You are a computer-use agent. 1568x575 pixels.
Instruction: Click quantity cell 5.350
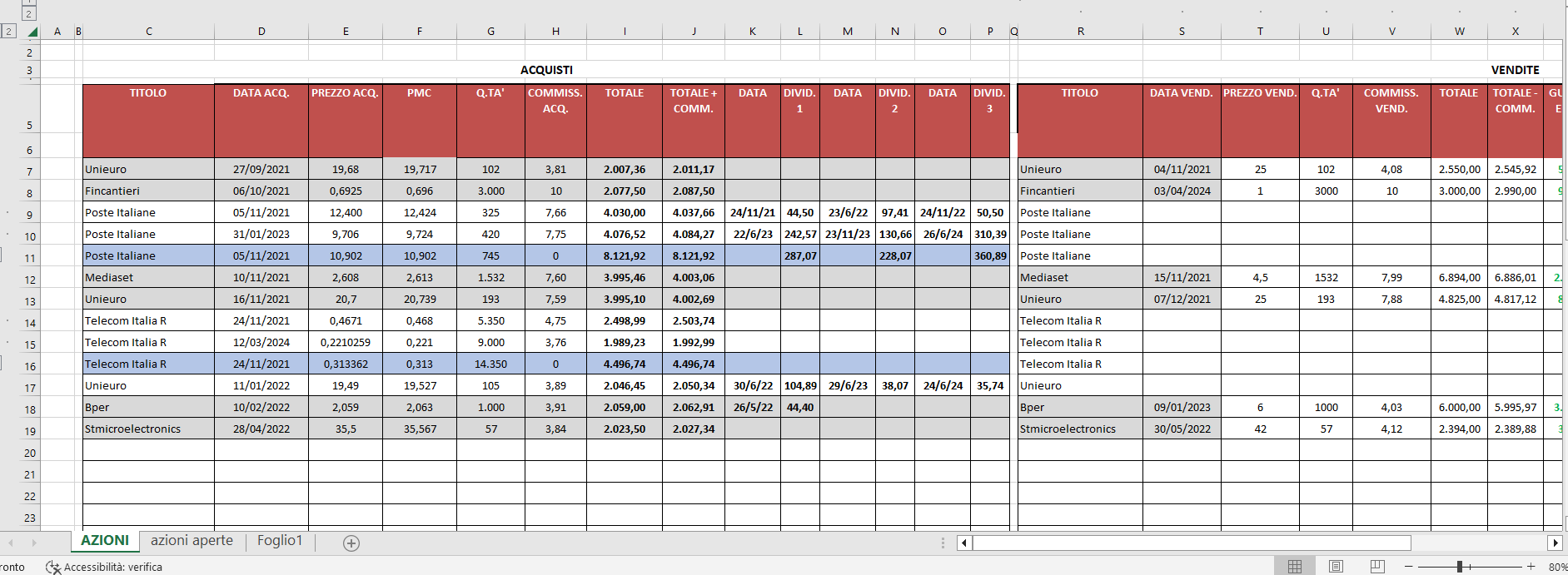coord(491,320)
